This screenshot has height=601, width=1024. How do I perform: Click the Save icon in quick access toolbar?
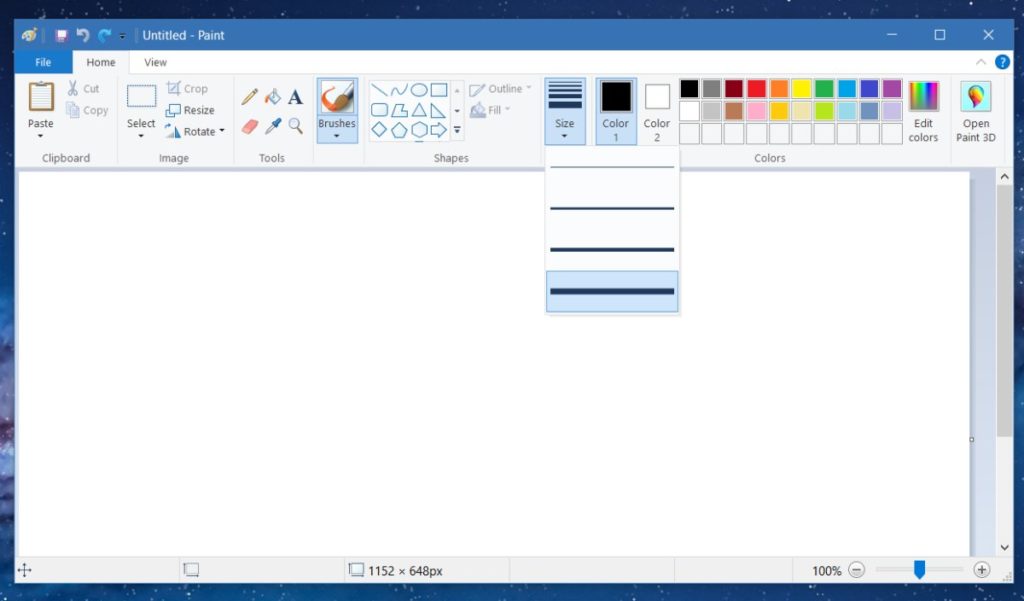coord(60,35)
